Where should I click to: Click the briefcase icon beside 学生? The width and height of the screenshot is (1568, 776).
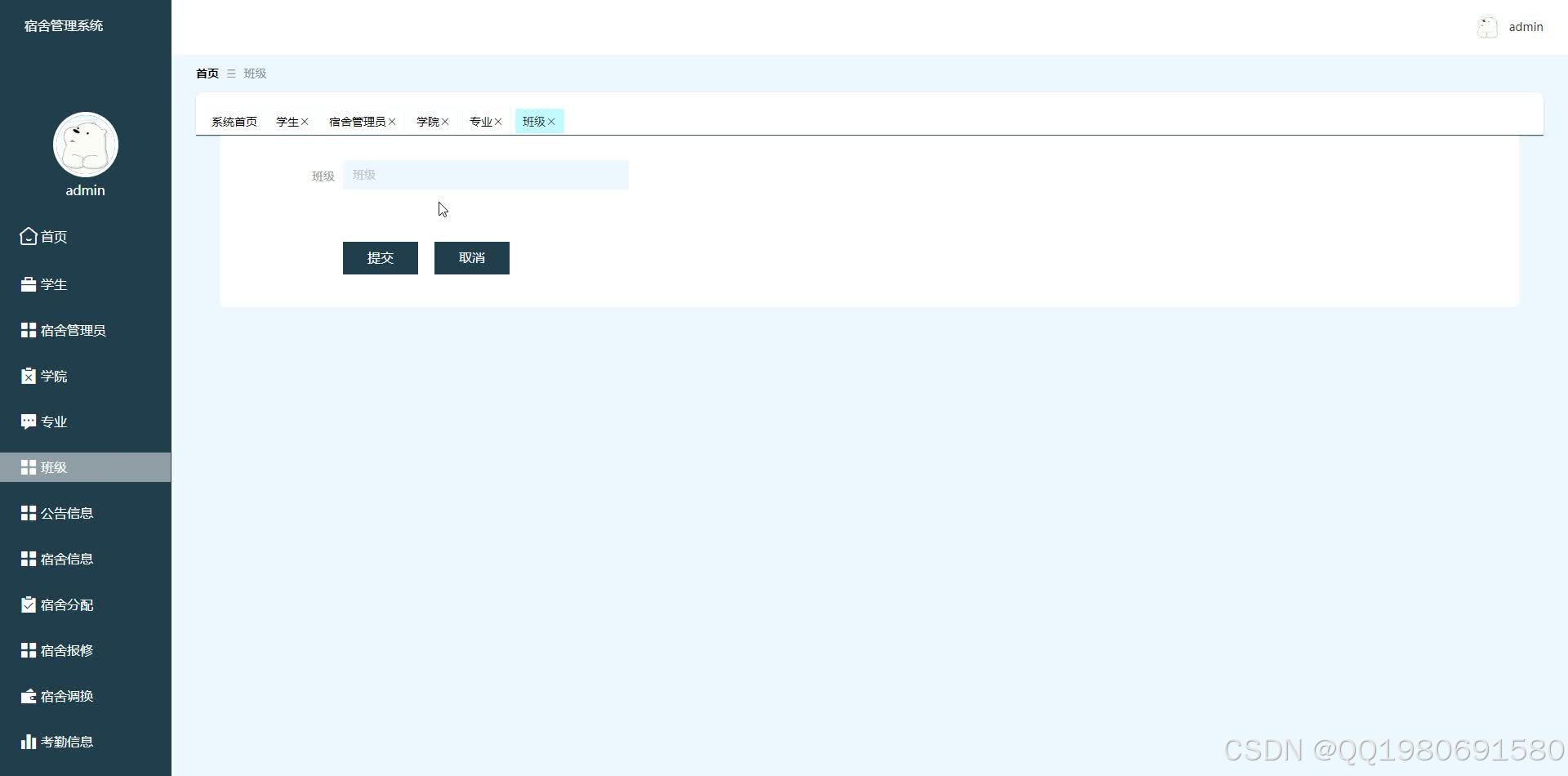coord(29,284)
